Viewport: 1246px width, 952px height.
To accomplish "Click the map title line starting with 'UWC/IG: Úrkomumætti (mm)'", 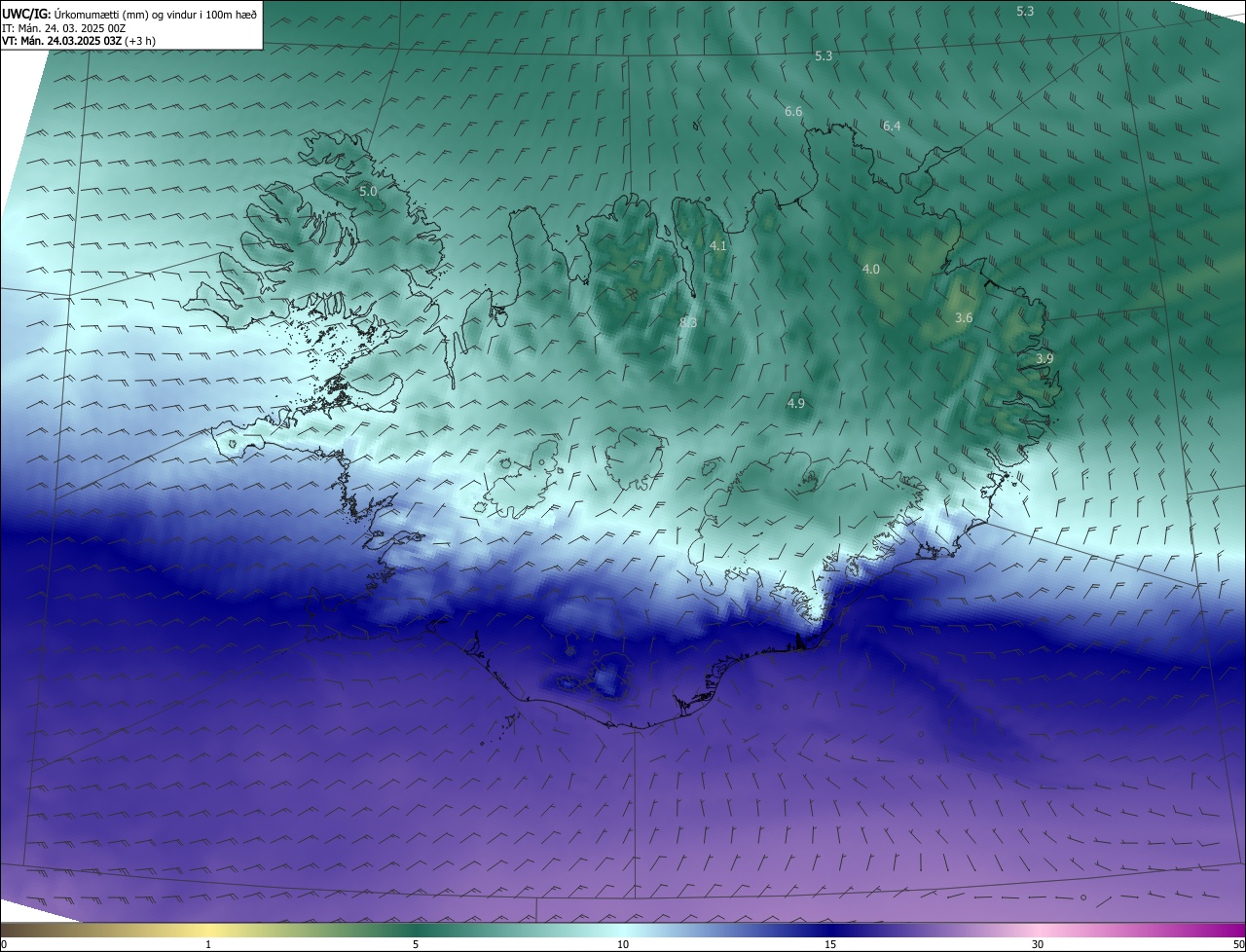I will coord(129,14).
